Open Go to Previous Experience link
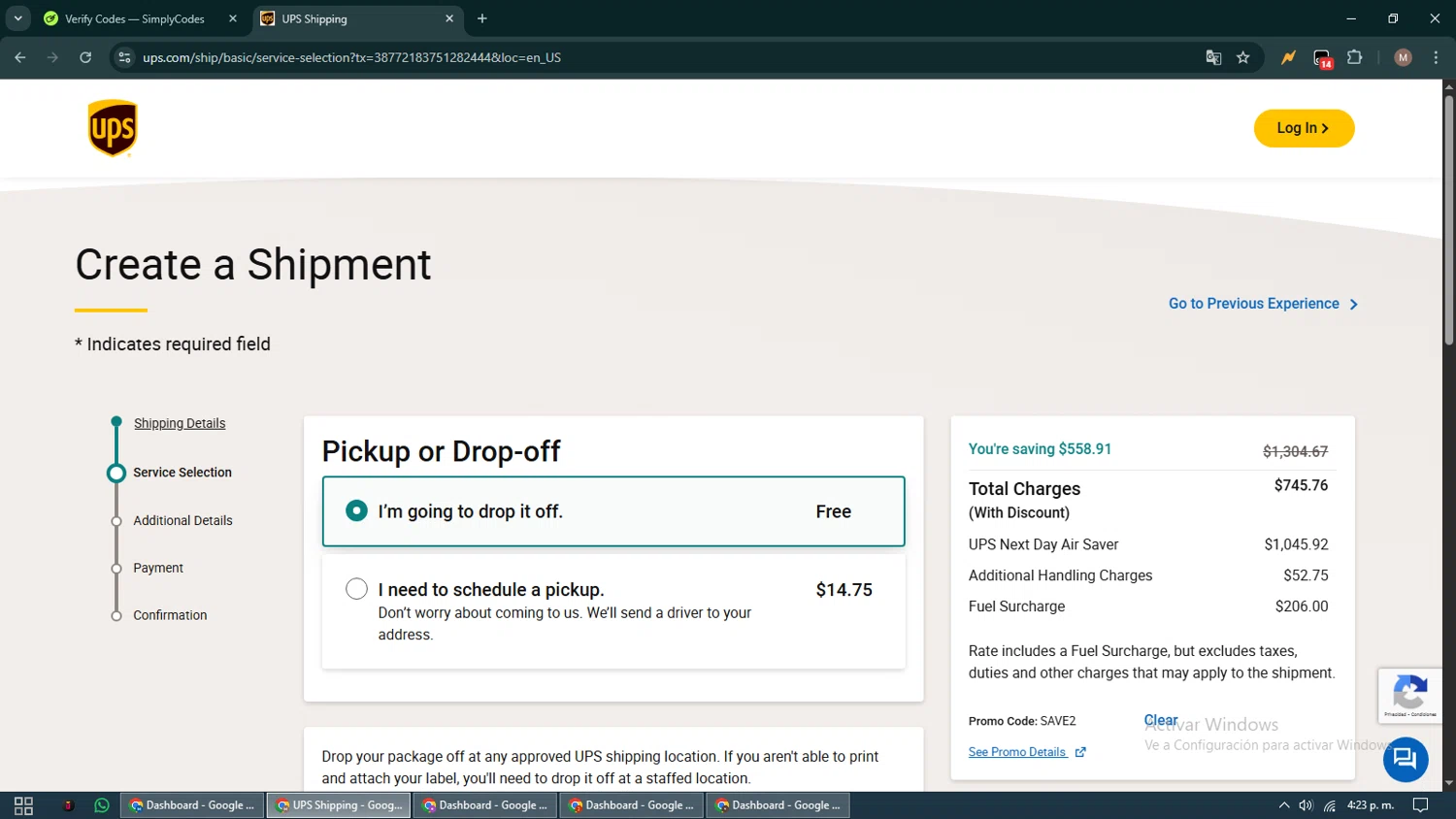The image size is (1456, 819). 1263,304
